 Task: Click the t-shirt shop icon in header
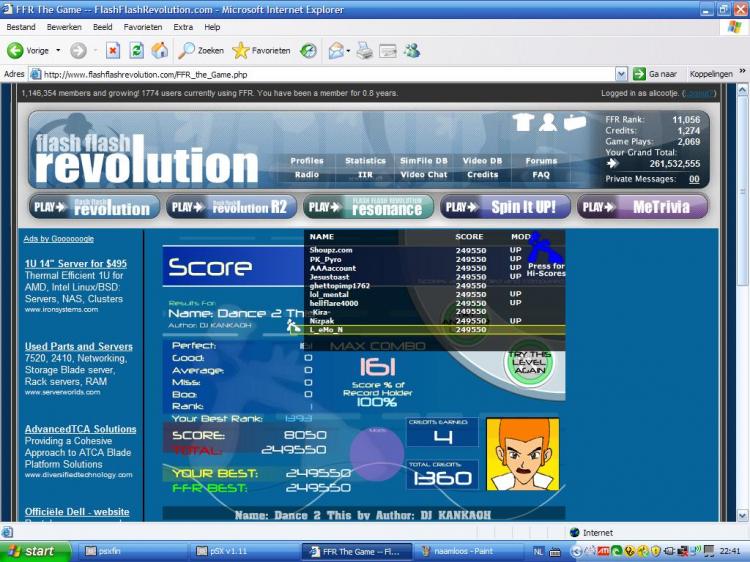(523, 122)
